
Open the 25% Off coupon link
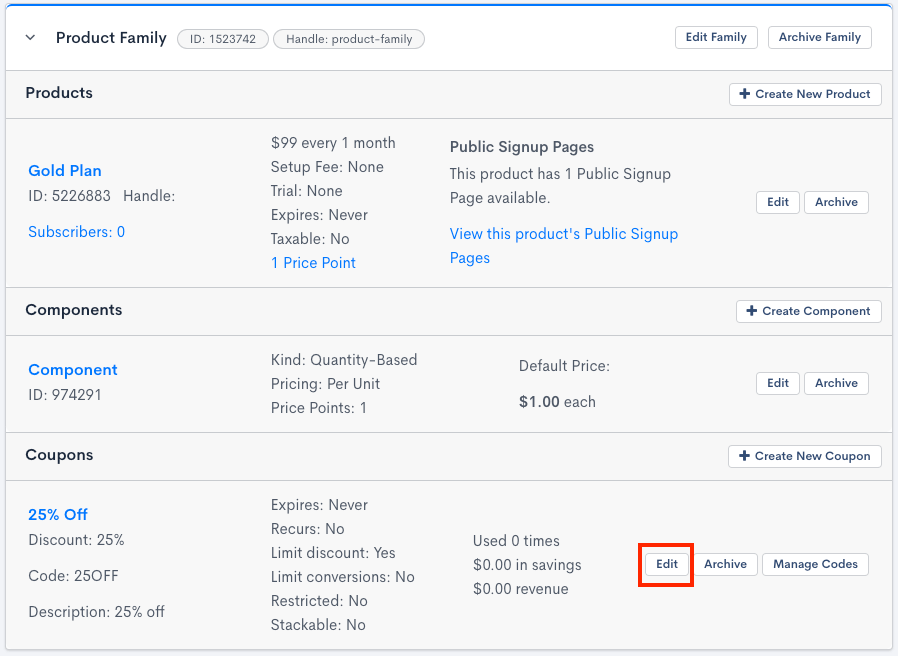[x=58, y=515]
